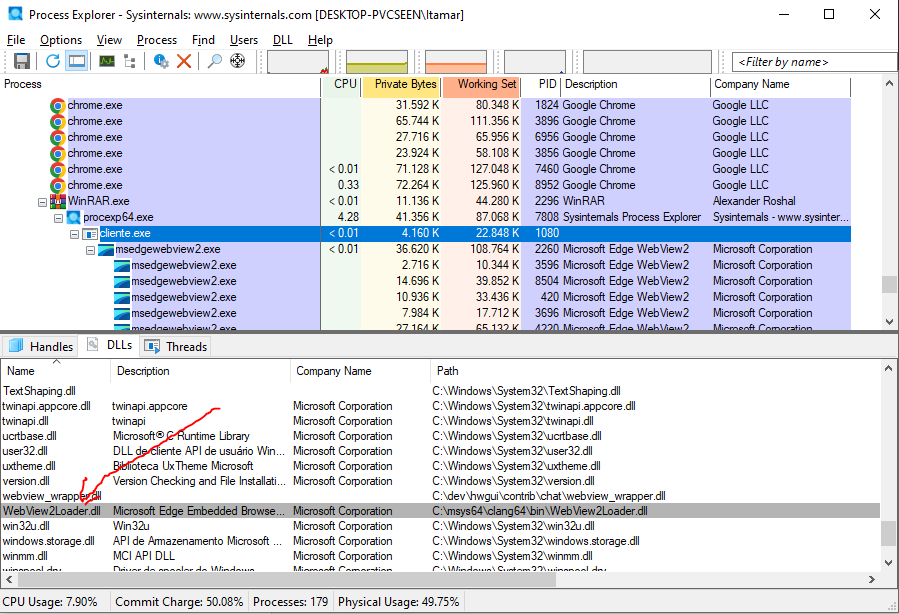This screenshot has height=614, width=899.
Task: Sort by the Private Bytes column header
Action: pos(401,84)
